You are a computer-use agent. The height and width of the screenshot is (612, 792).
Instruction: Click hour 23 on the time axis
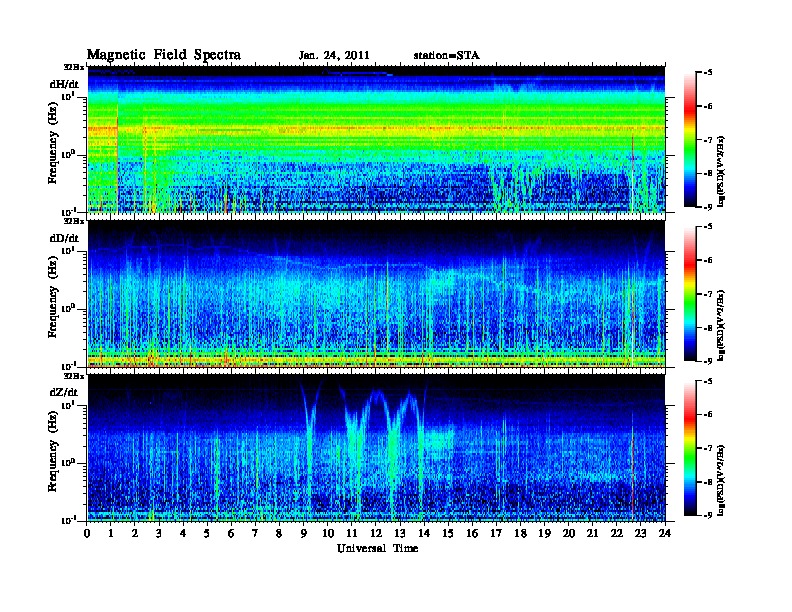(640, 533)
